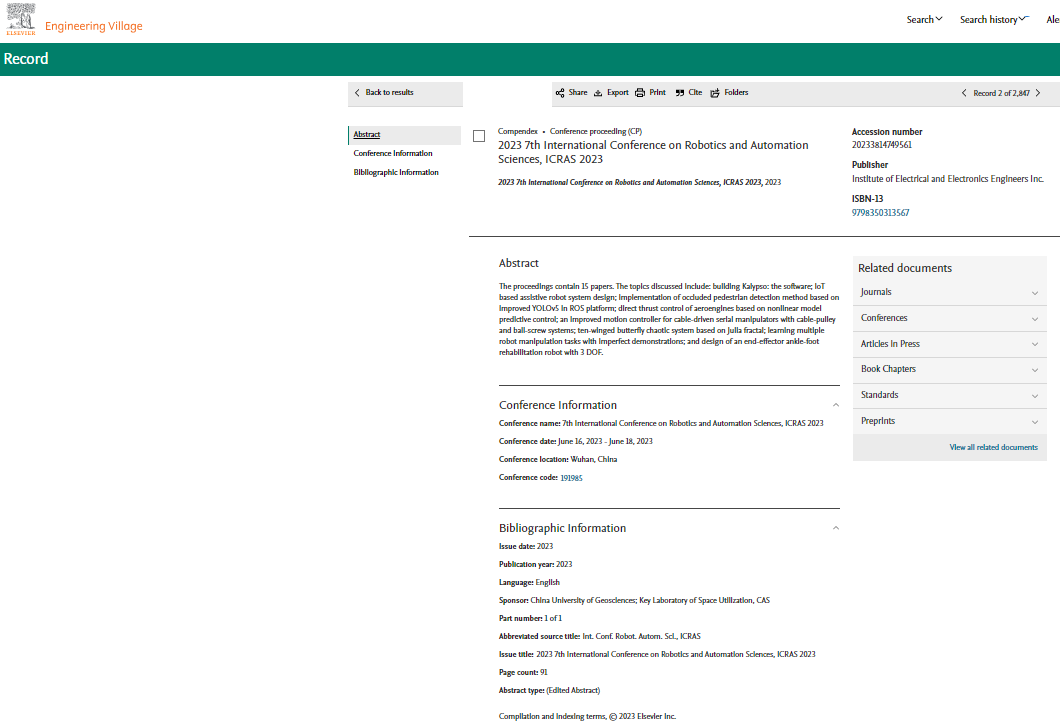
Task: Click the 'Publication year: 2023' line
Action: pos(535,564)
